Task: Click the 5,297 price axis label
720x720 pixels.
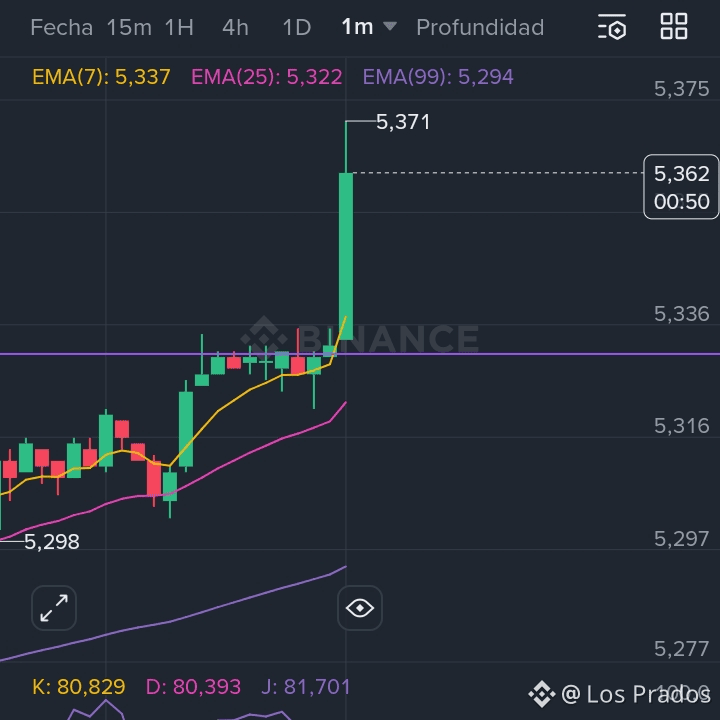Action: tap(681, 539)
